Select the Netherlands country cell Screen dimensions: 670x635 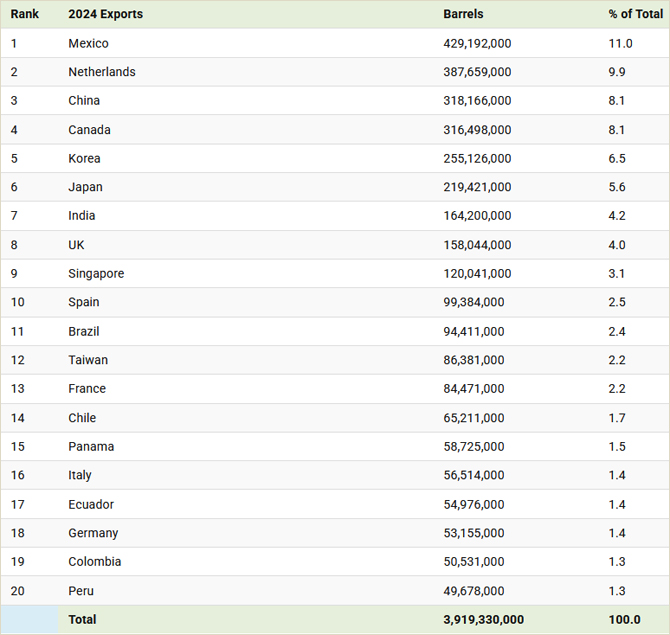[102, 72]
